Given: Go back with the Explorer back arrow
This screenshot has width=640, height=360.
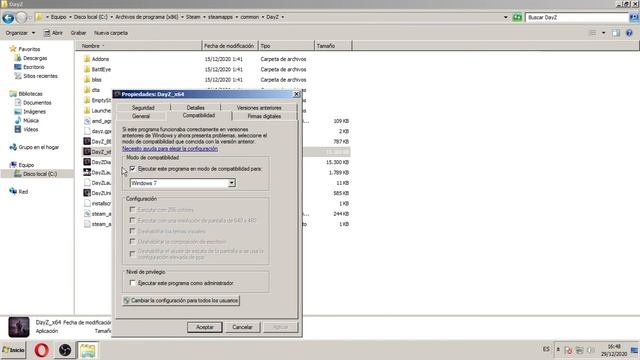Looking at the screenshot, I should click(8, 18).
